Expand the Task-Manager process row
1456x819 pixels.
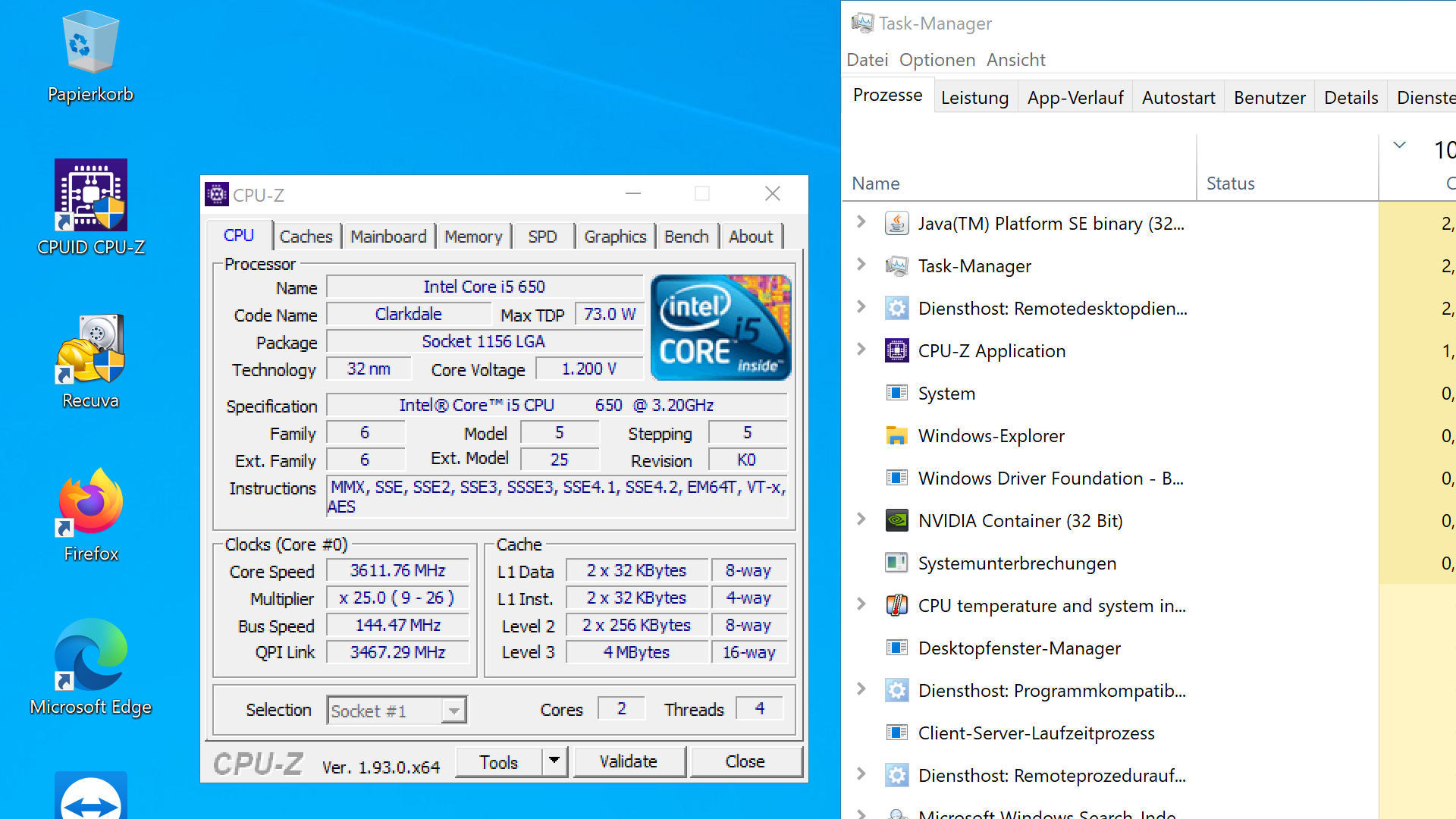[x=861, y=265]
